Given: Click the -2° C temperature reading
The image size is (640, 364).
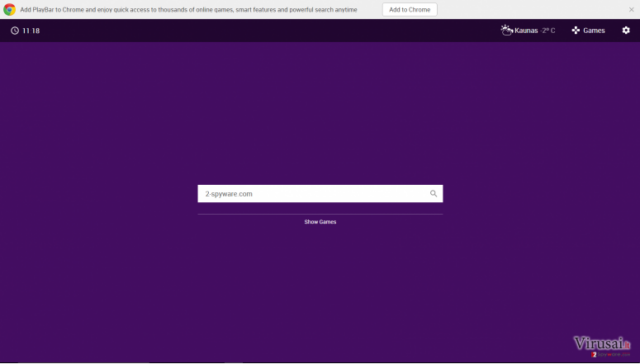Looking at the screenshot, I should tap(547, 31).
